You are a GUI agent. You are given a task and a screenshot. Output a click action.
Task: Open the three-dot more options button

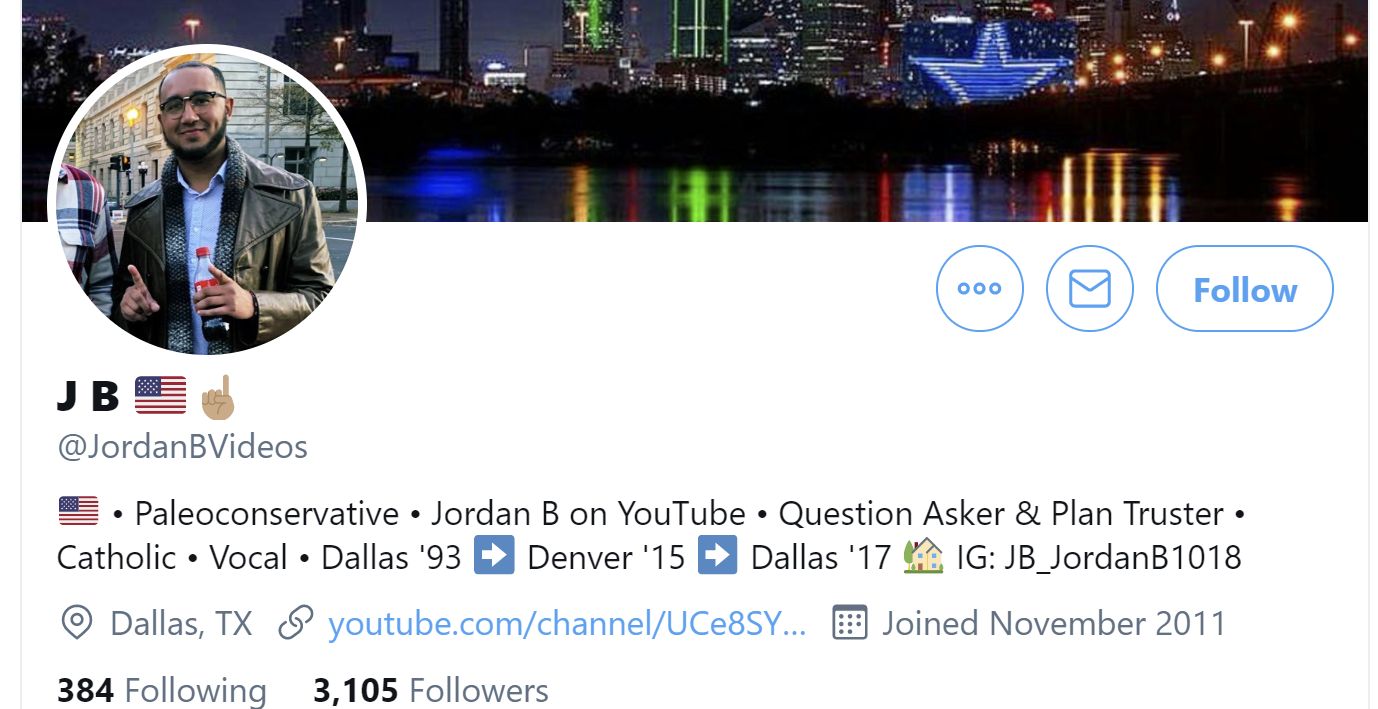pos(980,288)
